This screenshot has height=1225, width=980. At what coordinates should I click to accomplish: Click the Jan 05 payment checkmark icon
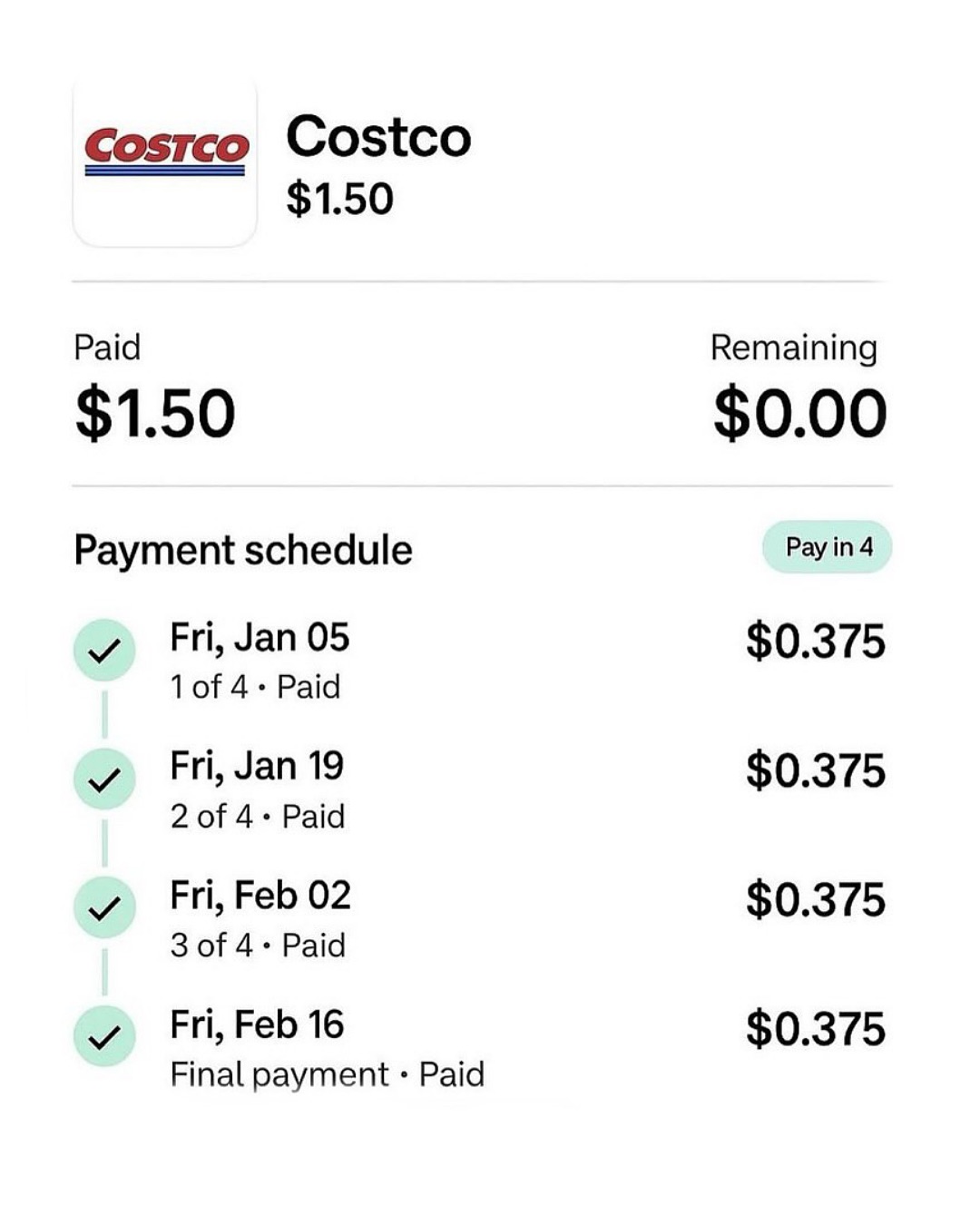pos(104,650)
